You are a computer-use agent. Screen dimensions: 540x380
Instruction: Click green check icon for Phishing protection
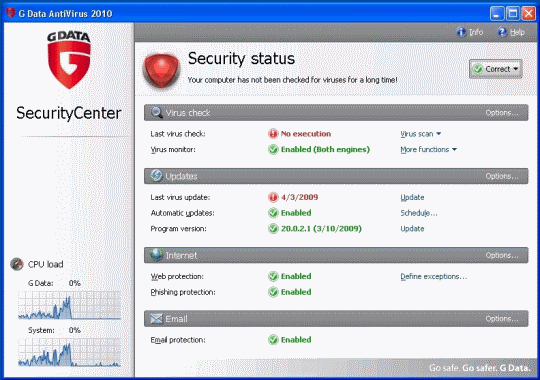click(x=273, y=292)
